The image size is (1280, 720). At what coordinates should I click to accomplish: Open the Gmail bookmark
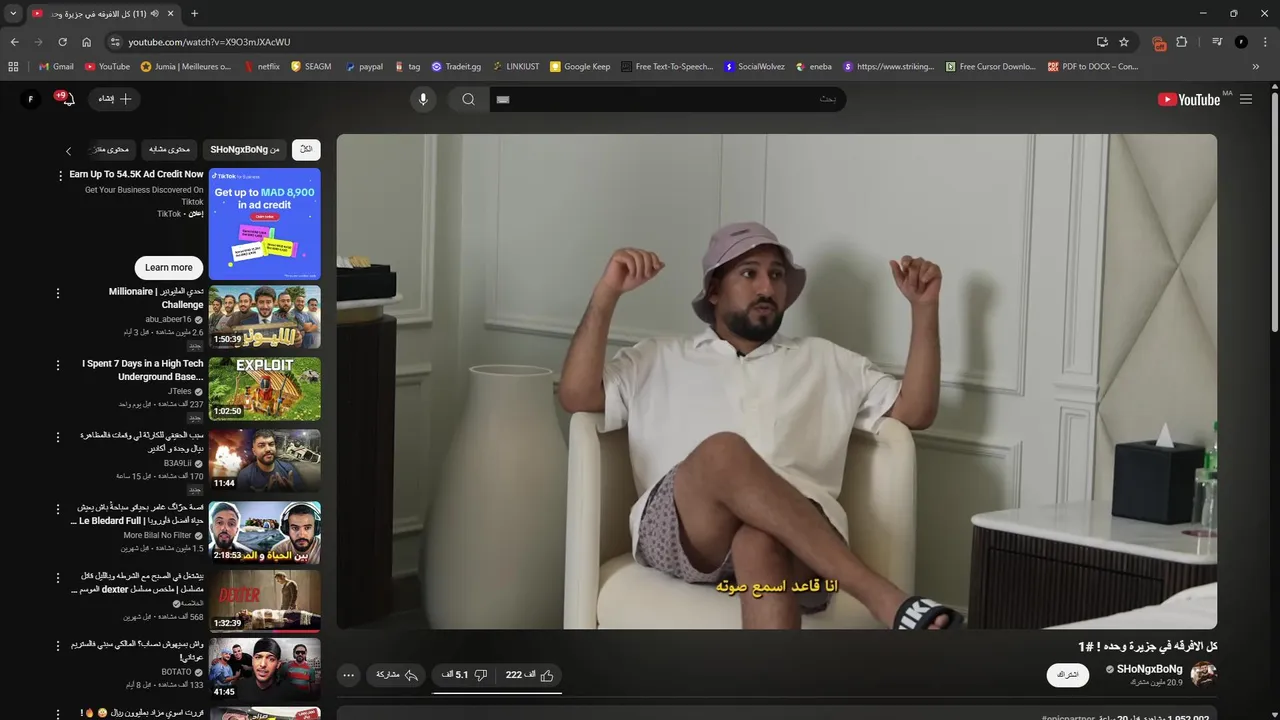(56, 67)
